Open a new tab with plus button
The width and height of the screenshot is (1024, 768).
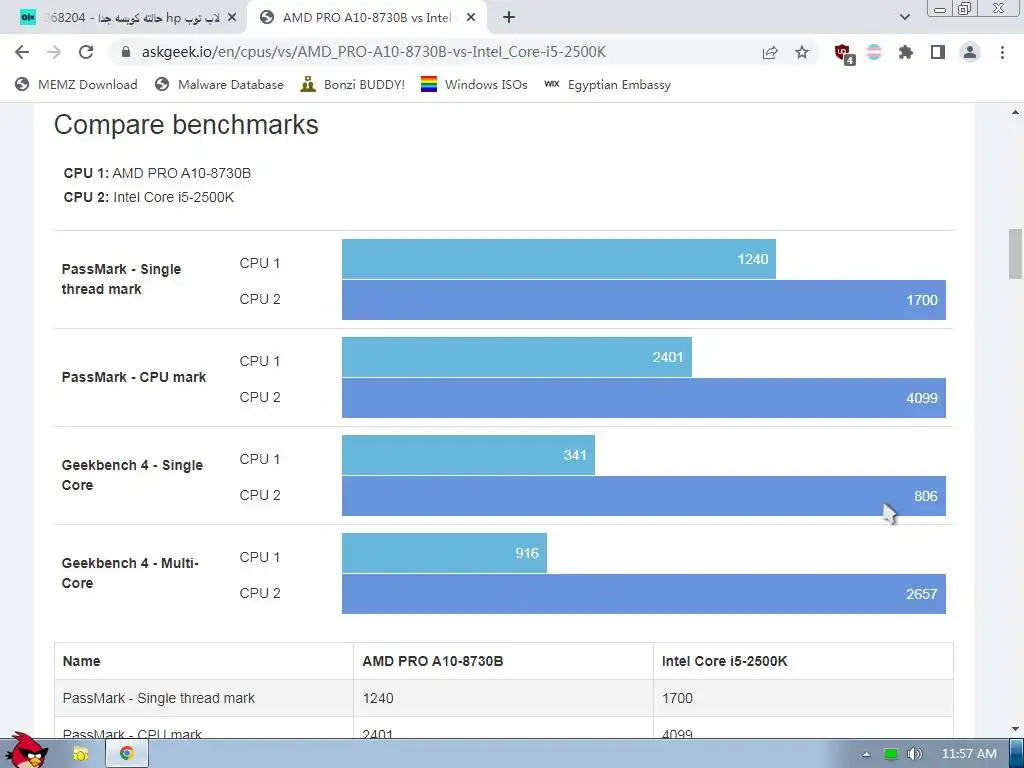point(509,18)
